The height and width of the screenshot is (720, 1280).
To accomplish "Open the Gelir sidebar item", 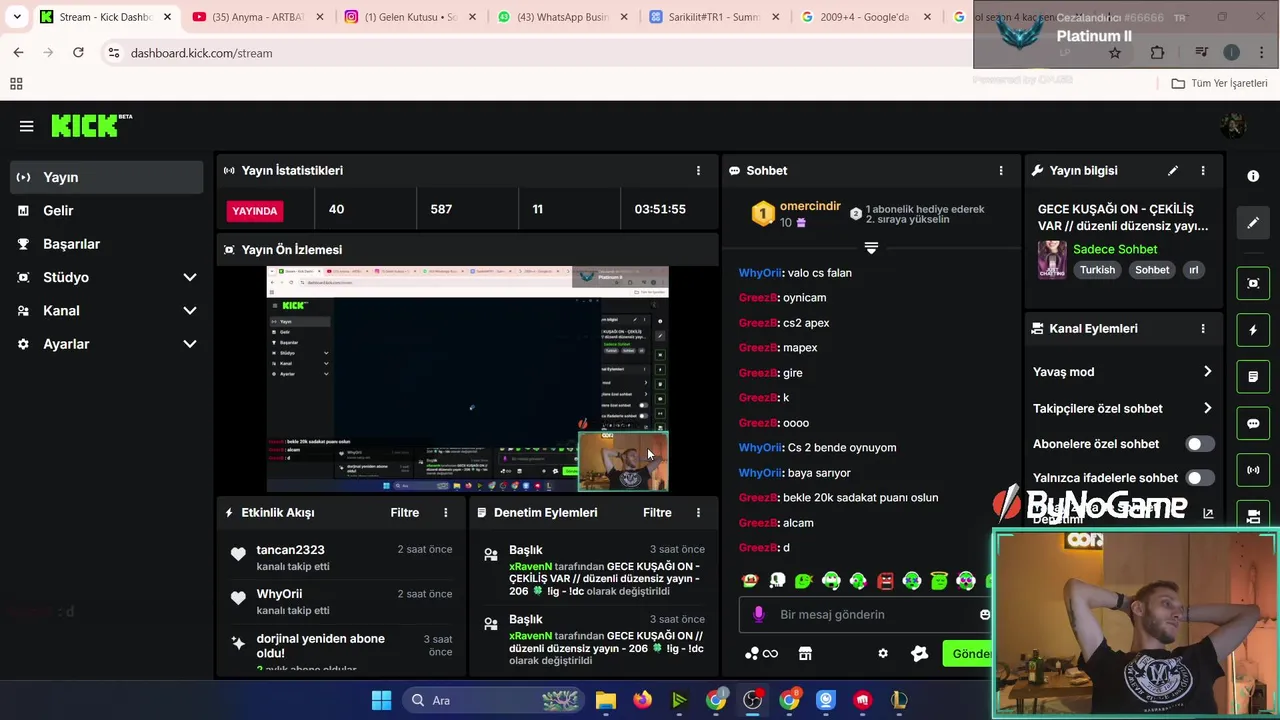I will click(107, 210).
